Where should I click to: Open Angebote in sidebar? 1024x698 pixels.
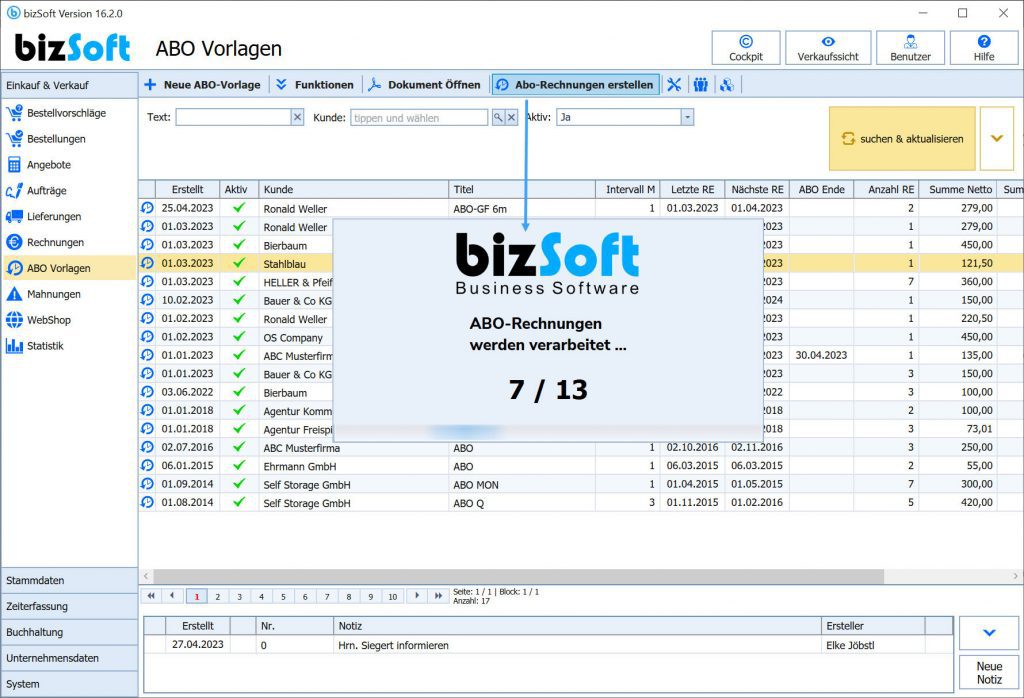[x=68, y=165]
